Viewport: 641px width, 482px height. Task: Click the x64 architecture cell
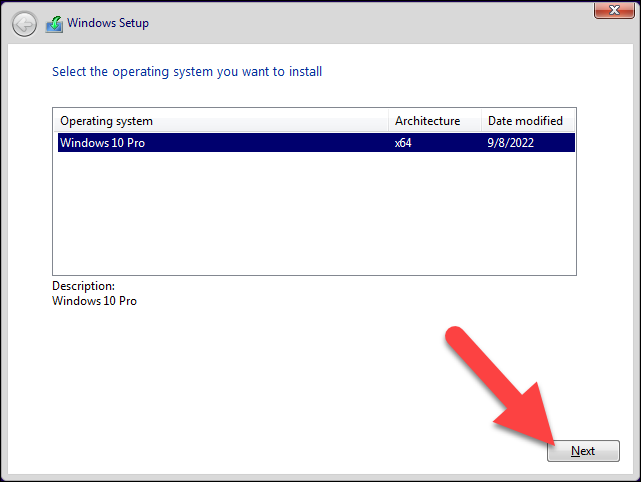(x=403, y=143)
